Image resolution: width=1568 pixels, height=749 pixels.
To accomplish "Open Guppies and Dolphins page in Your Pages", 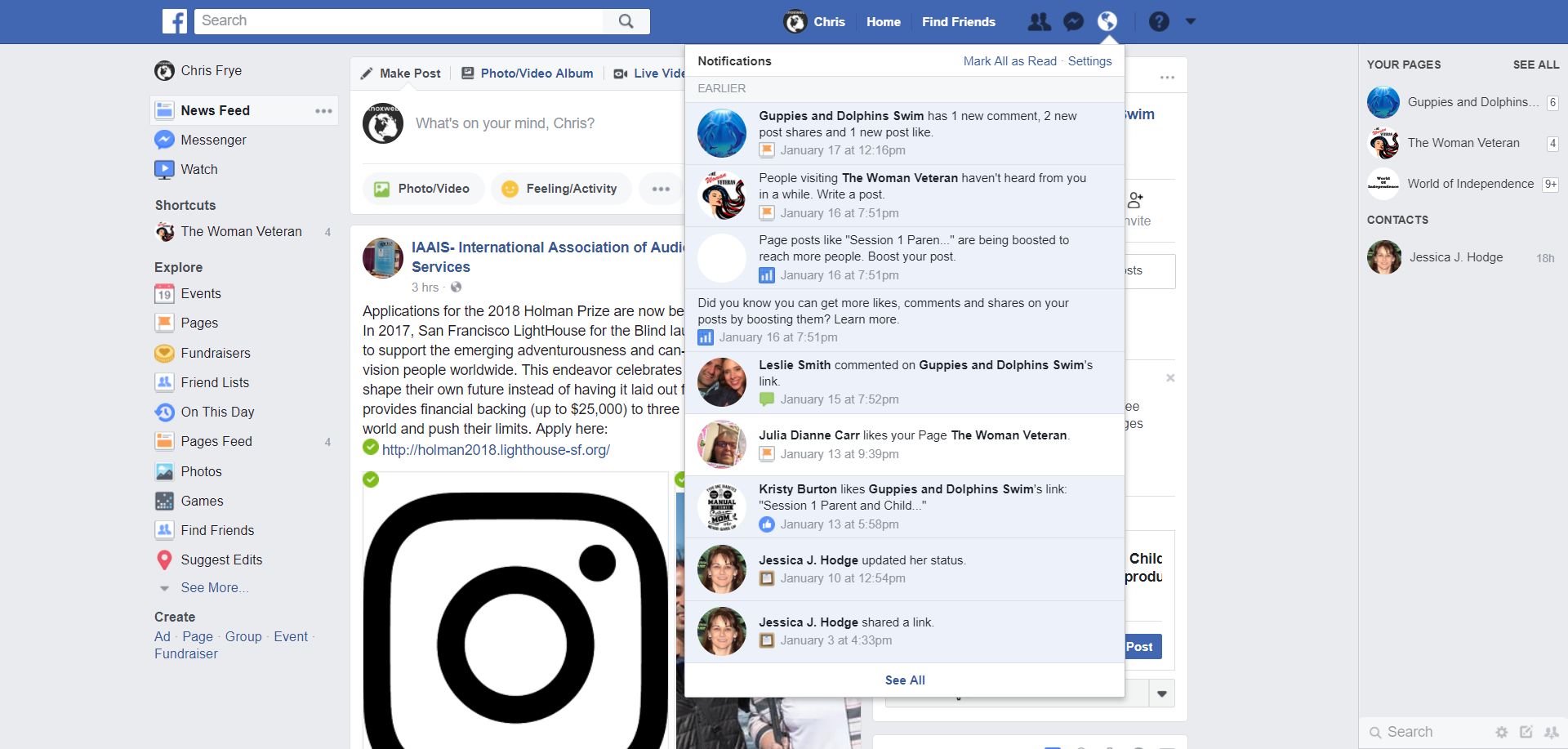I will tap(1463, 103).
